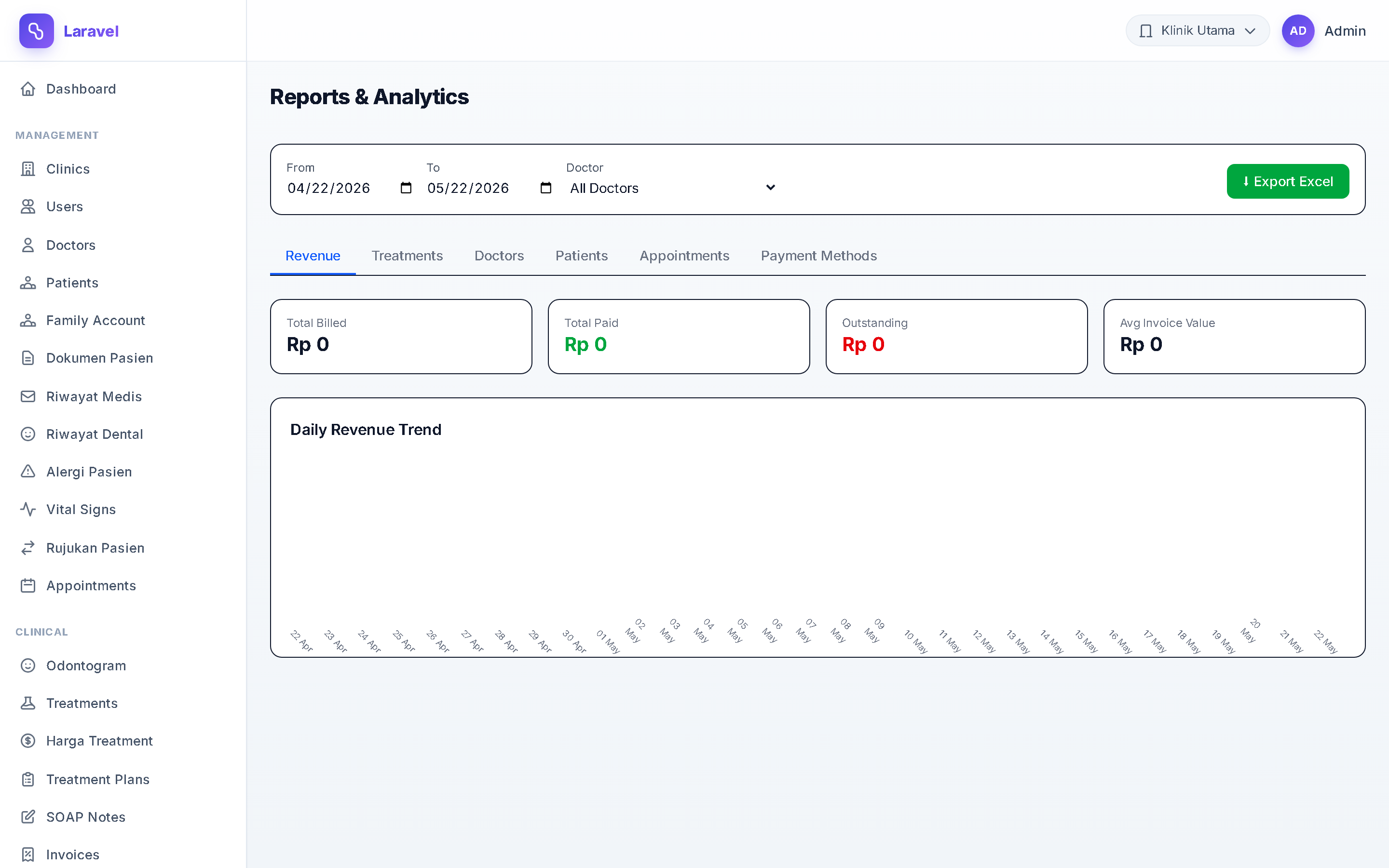1389x868 pixels.
Task: Click the To date field 05/22/2026
Action: (489, 188)
